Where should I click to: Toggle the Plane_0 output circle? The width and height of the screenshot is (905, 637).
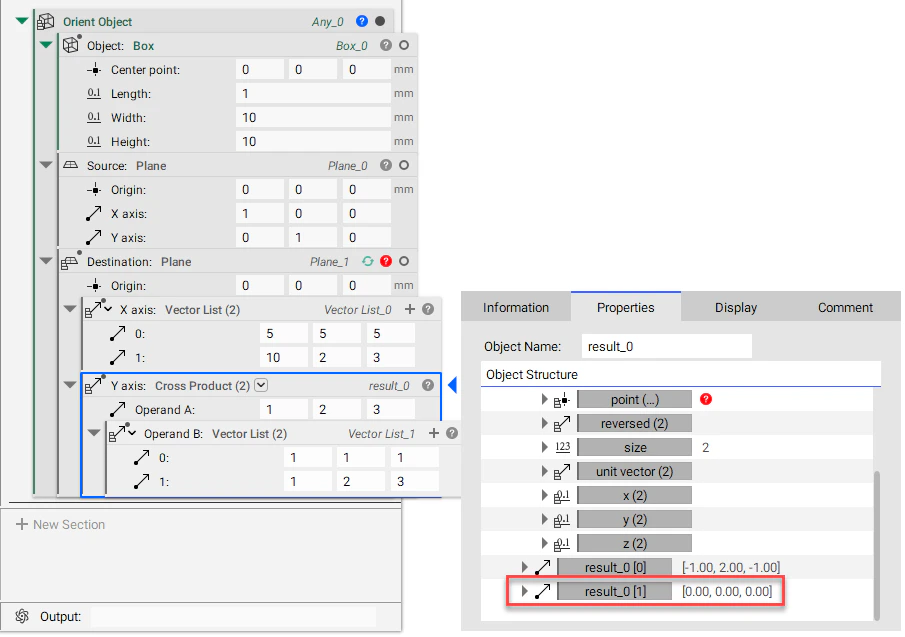(404, 166)
